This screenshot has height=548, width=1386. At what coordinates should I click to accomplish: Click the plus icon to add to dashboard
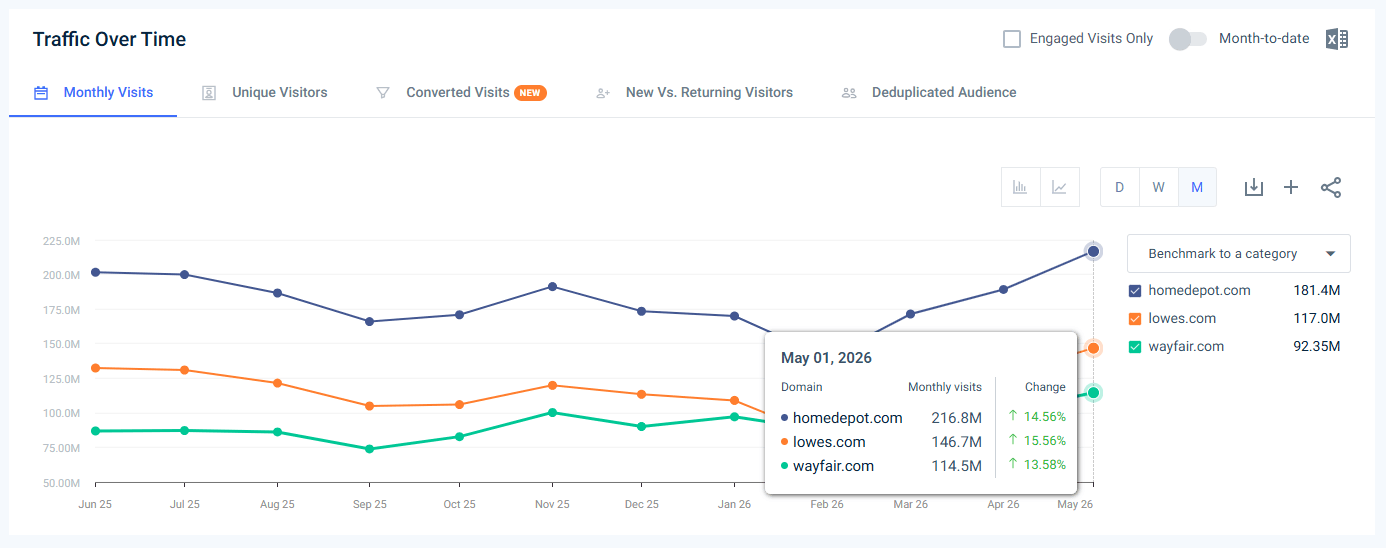coord(1291,187)
